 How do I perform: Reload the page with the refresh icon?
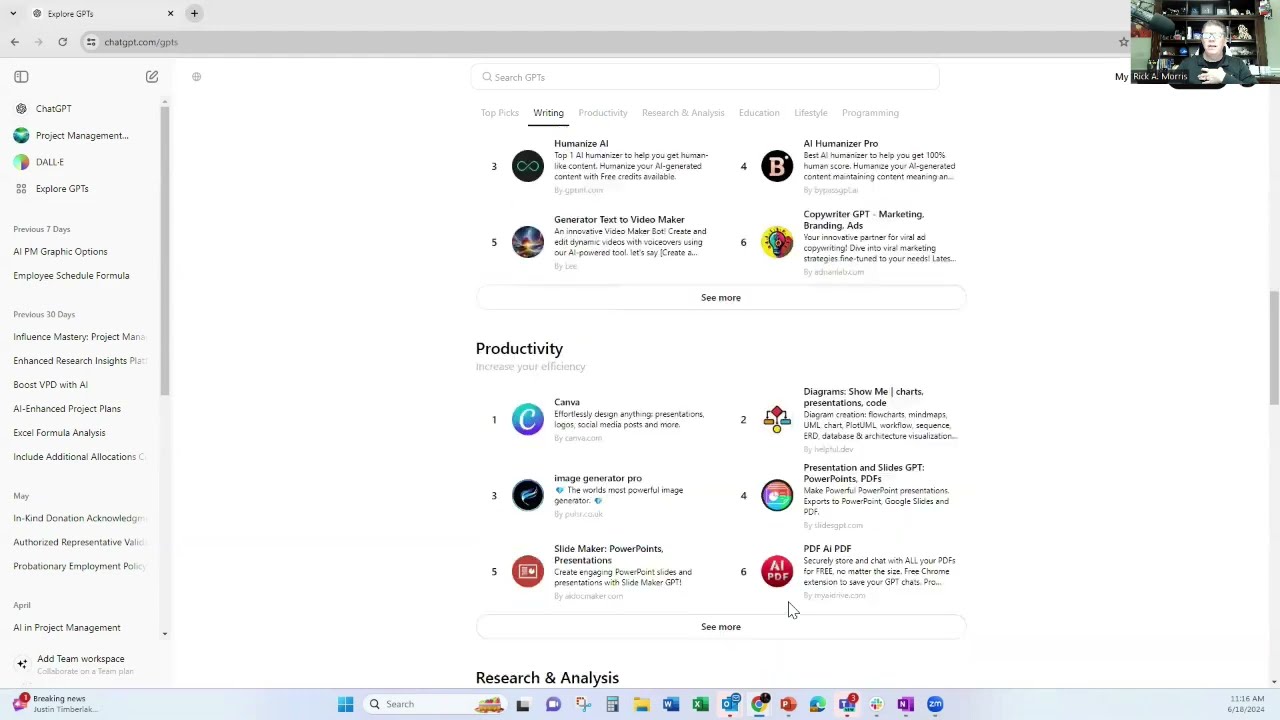tap(62, 42)
